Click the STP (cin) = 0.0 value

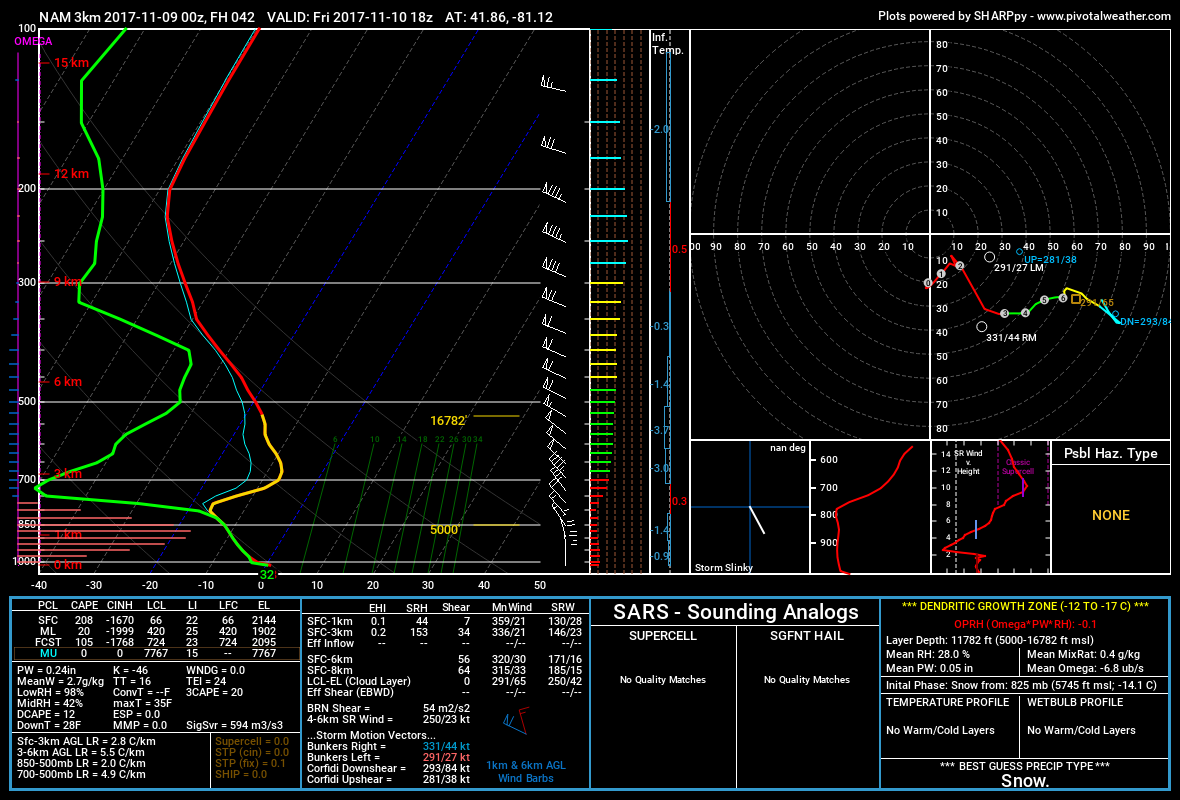[x=252, y=753]
